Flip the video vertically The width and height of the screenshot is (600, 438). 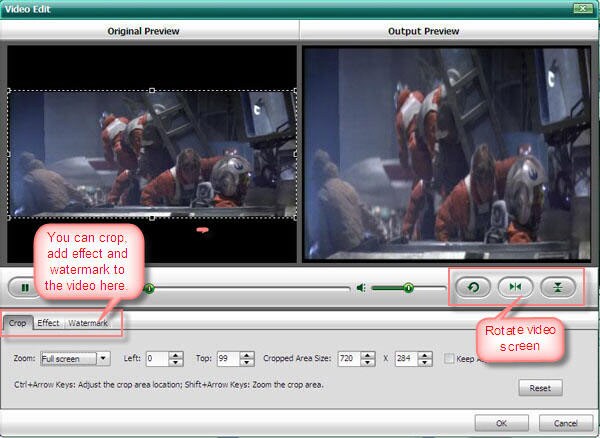coord(558,287)
